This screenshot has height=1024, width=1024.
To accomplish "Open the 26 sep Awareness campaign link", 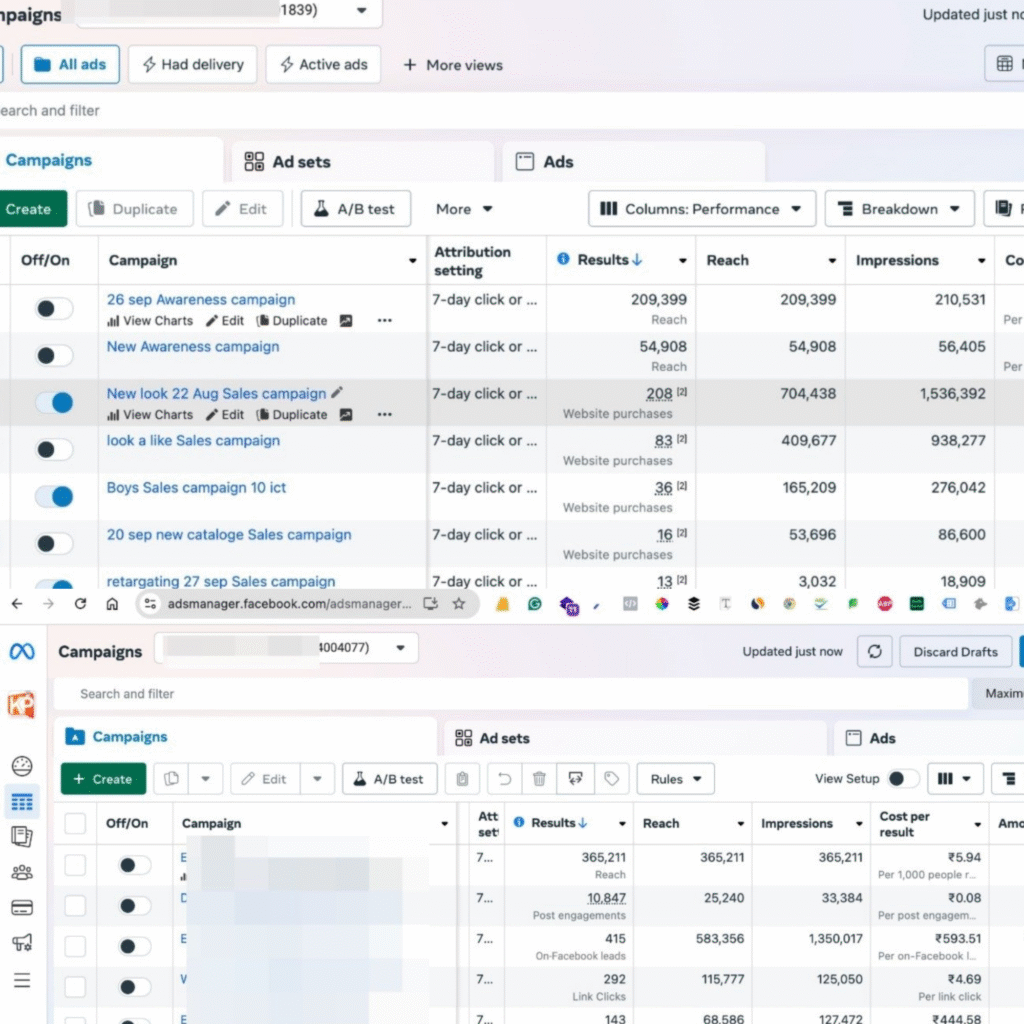I will (x=200, y=299).
